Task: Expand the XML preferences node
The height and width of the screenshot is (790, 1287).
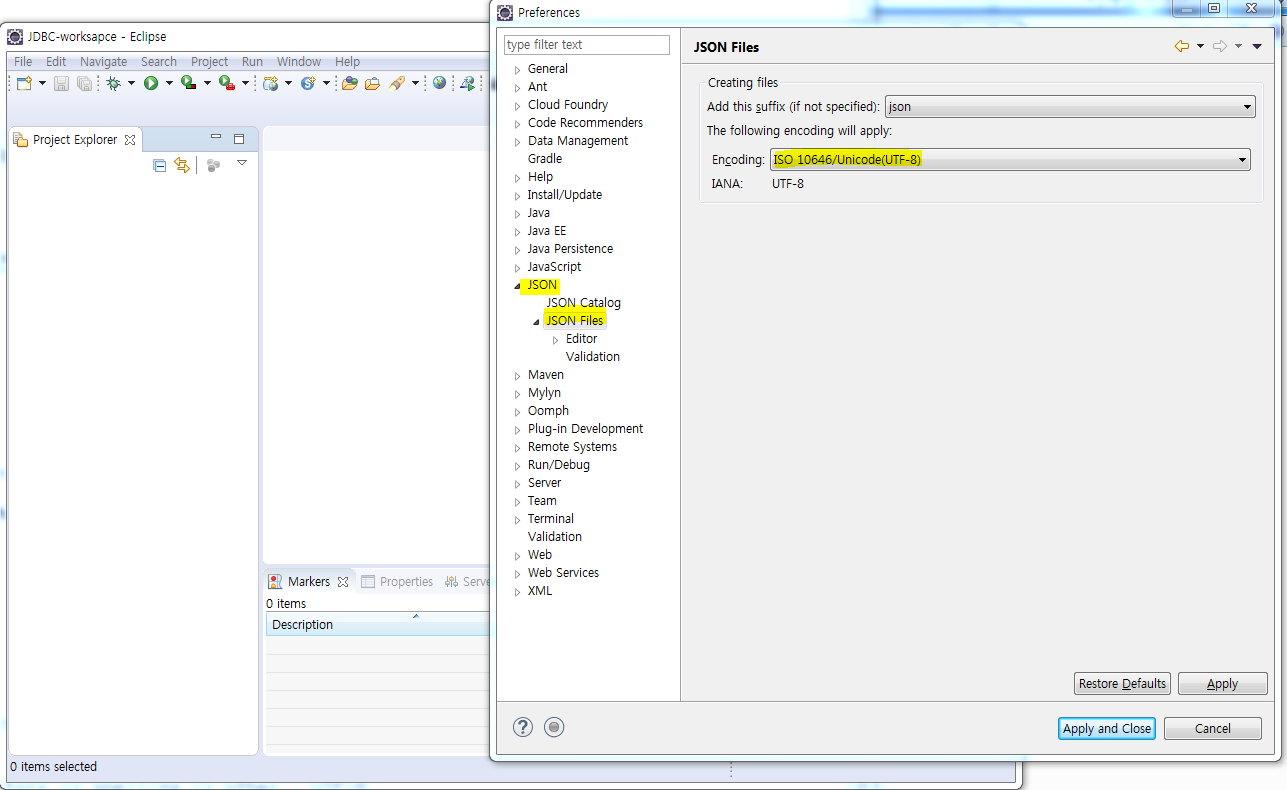Action: tap(518, 591)
